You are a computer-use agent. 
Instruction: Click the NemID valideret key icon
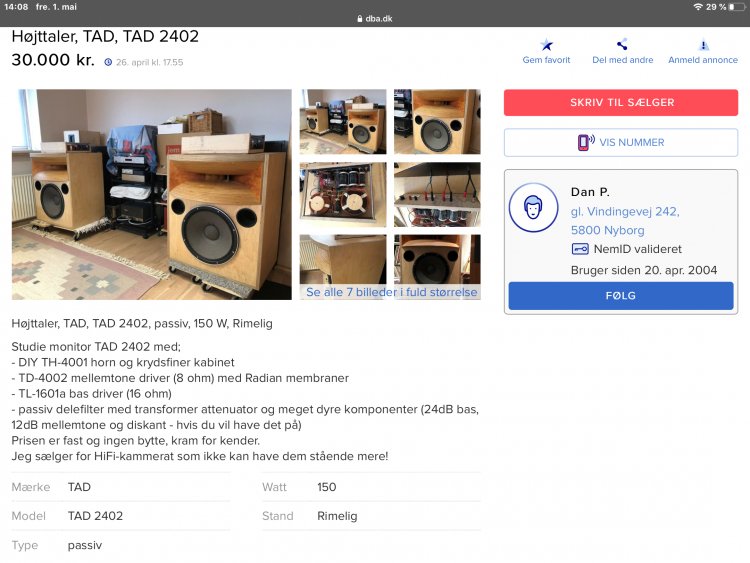(x=580, y=249)
